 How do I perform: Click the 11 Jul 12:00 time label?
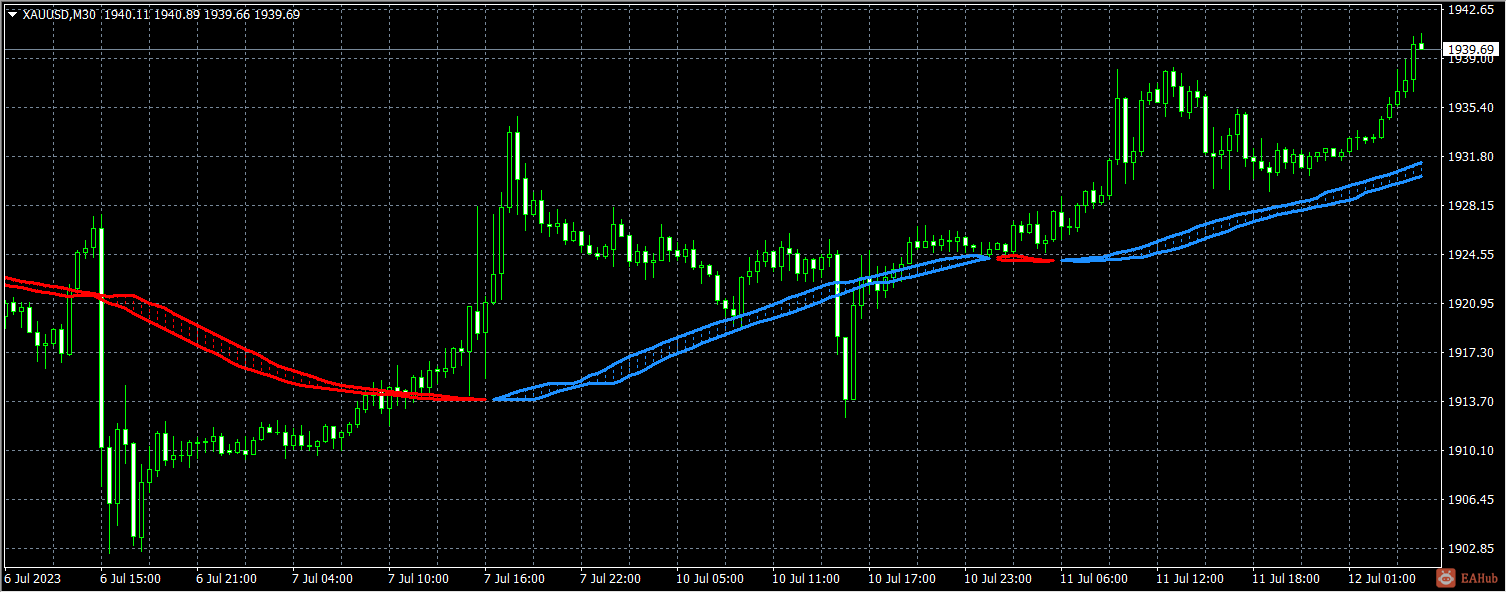[x=1190, y=579]
